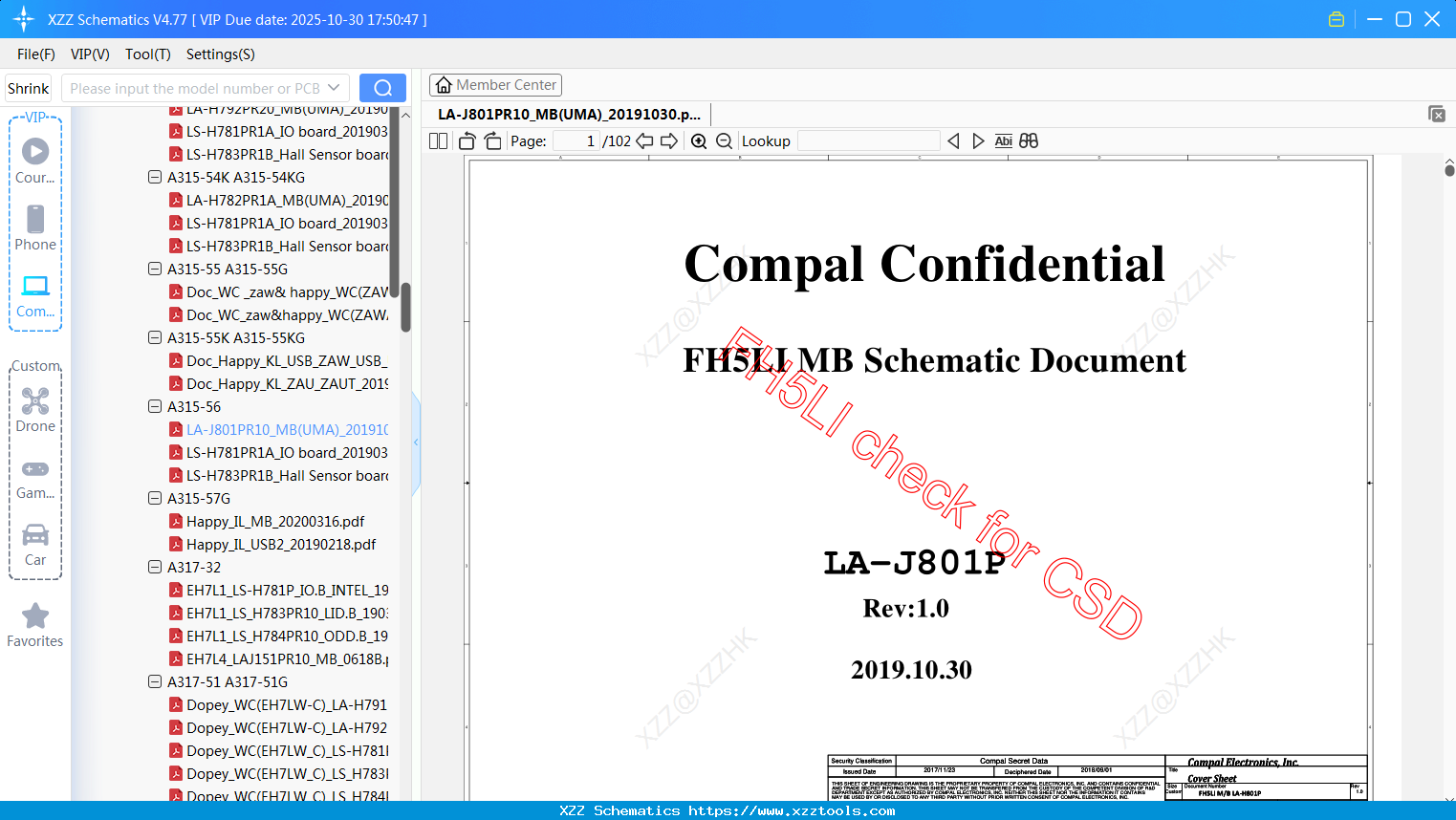Collapse the A315-54K A315-54KG tree group
The height and width of the screenshot is (820, 1456).
pos(155,178)
